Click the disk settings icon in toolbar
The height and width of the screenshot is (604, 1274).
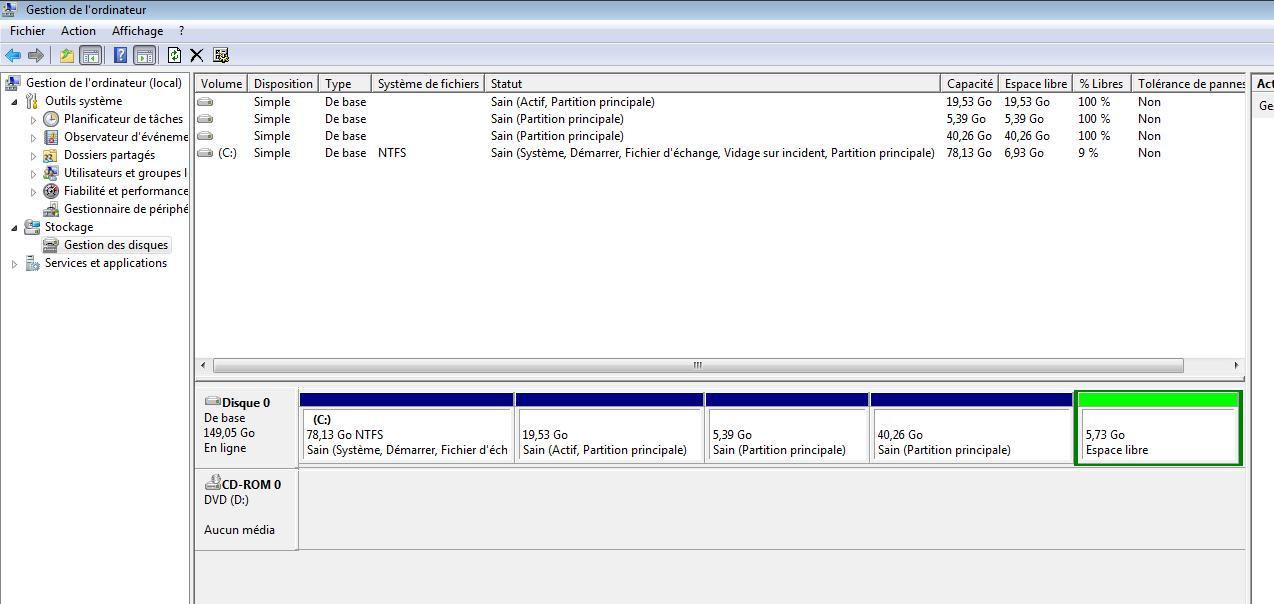point(221,55)
